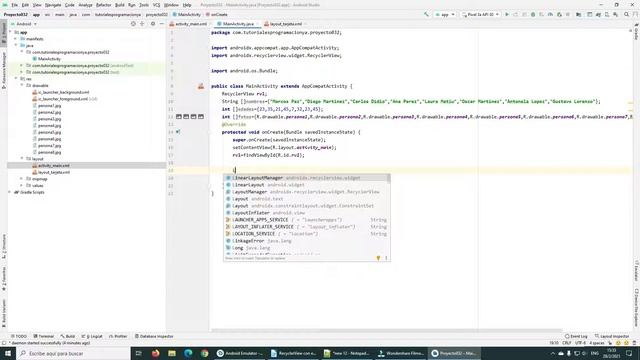Click the Task View taskbar icon
This screenshot has height=360, width=640.
click(138, 353)
